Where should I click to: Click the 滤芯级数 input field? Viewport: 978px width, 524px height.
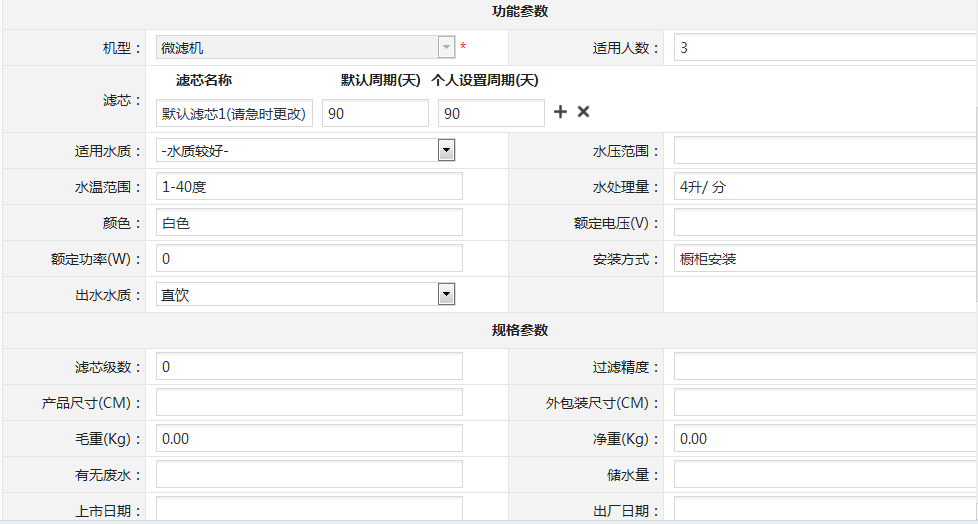coord(309,366)
